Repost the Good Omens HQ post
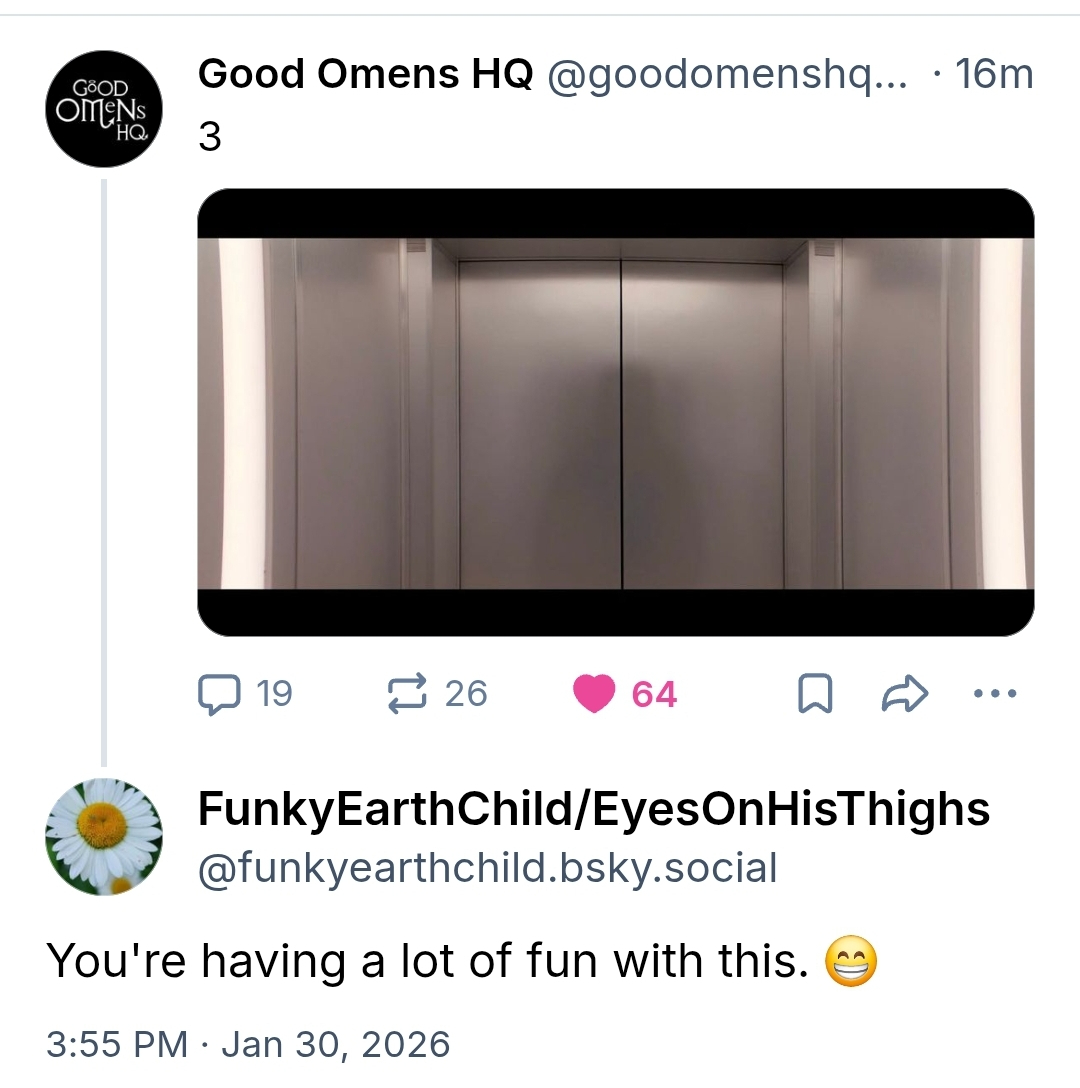 407,693
